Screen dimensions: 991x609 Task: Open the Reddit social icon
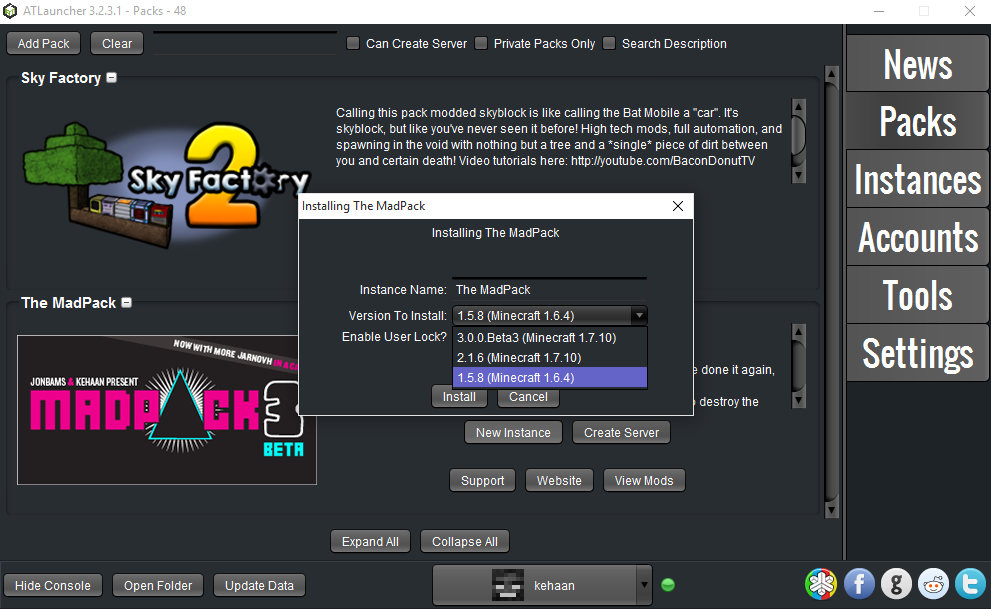(x=933, y=583)
